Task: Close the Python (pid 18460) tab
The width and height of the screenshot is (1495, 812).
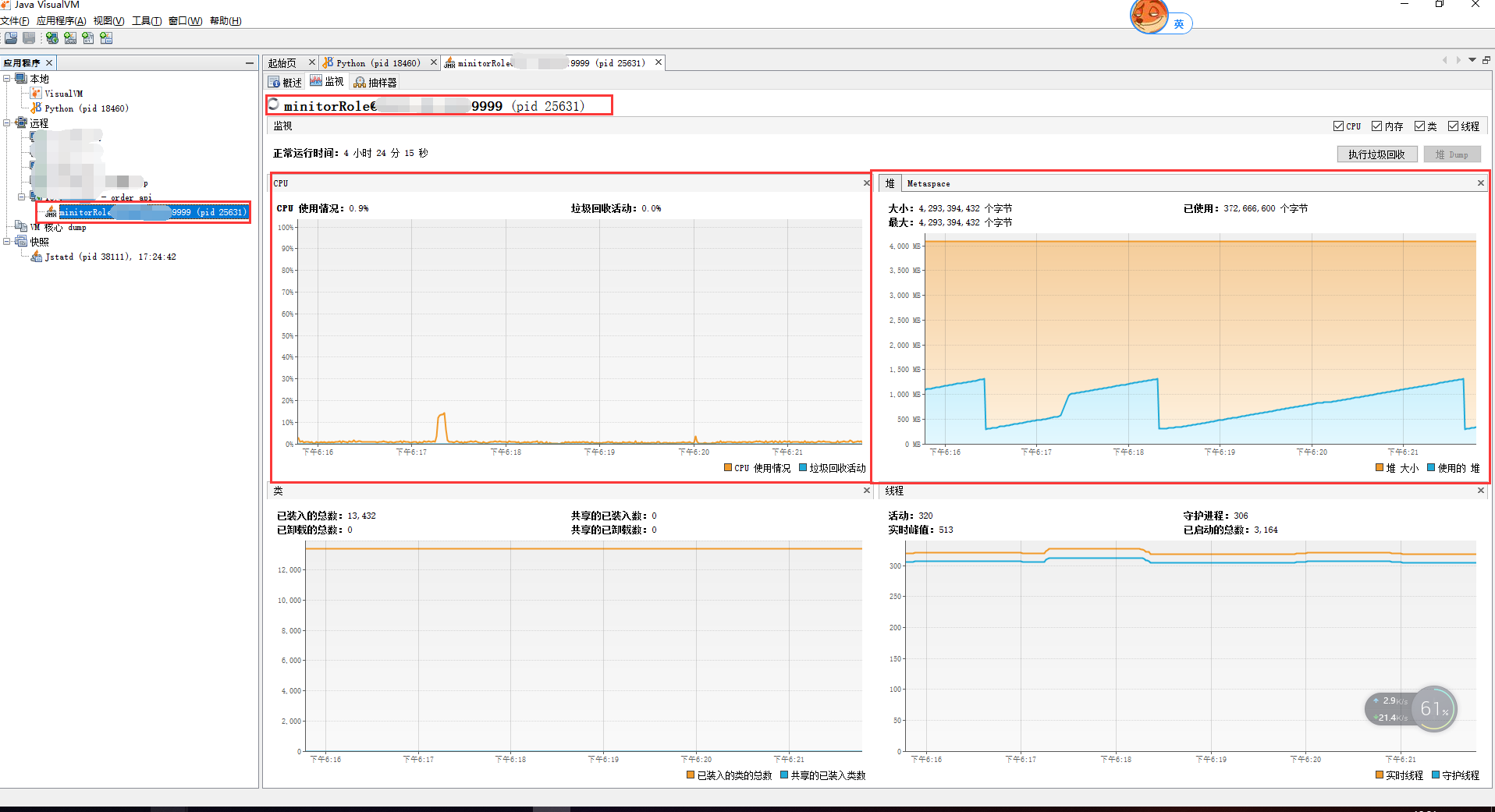Action: click(x=434, y=62)
